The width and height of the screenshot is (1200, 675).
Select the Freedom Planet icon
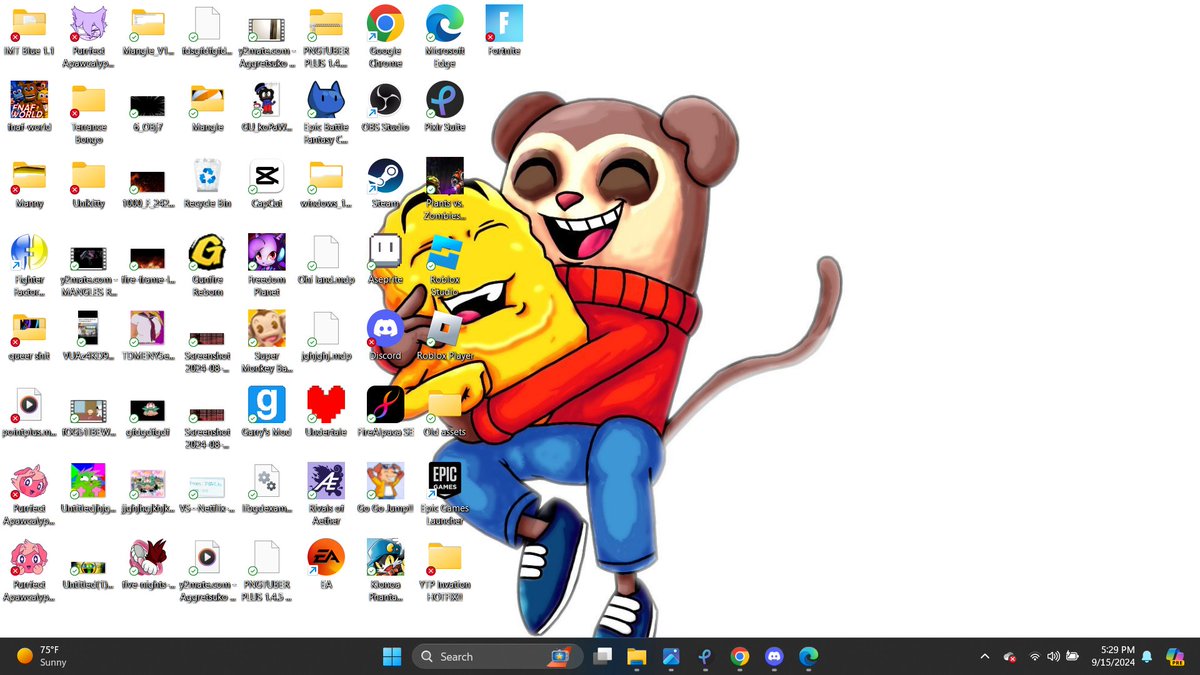[x=266, y=264]
